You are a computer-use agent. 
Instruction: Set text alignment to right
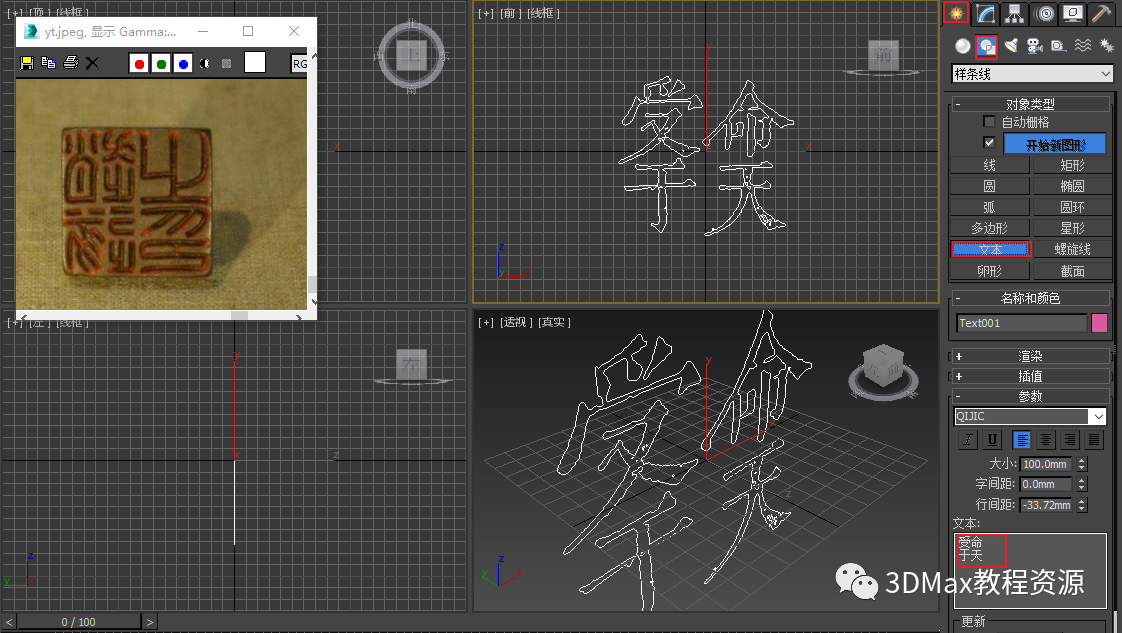(x=1070, y=440)
